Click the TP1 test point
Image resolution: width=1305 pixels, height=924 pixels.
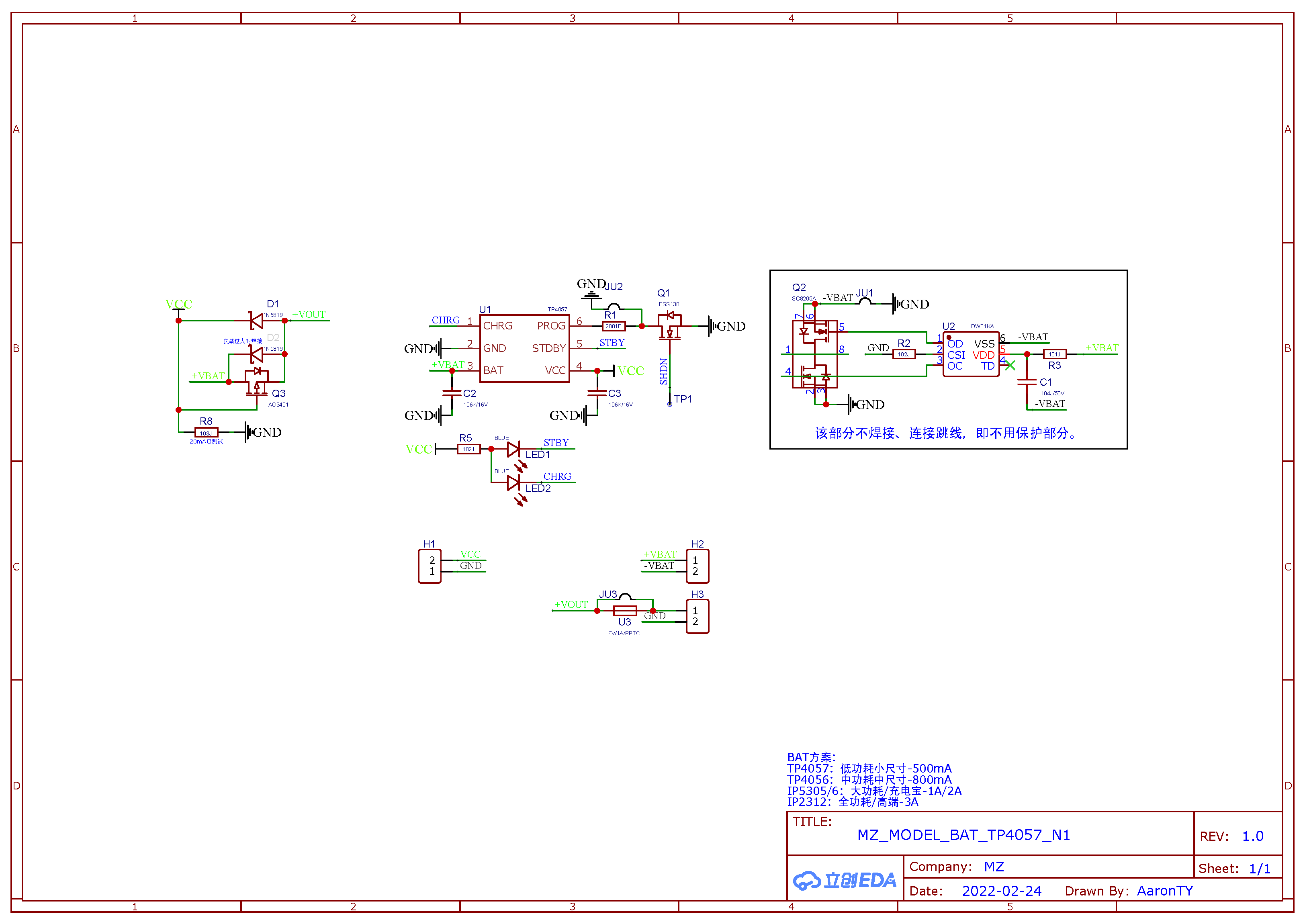[x=669, y=404]
